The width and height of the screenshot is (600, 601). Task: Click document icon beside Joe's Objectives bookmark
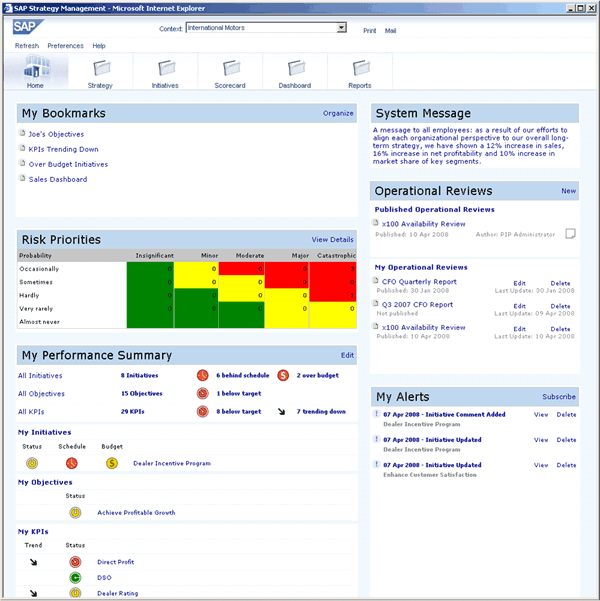pos(22,133)
